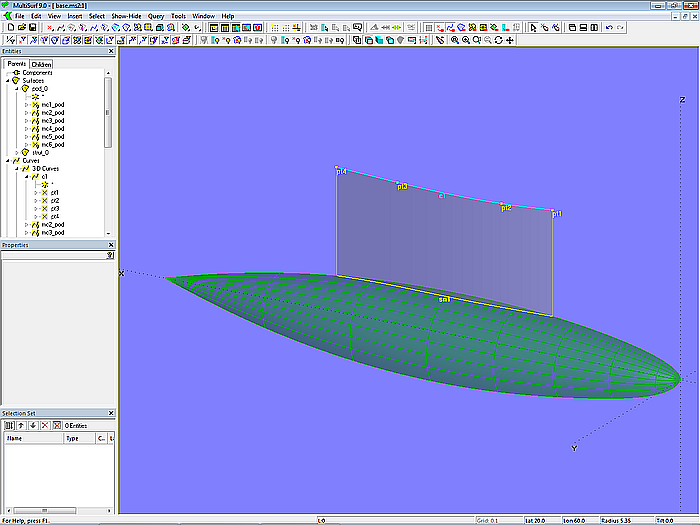Image resolution: width=700 pixels, height=525 pixels.
Task: Click the Open file toolbar icon
Action: pos(20,28)
